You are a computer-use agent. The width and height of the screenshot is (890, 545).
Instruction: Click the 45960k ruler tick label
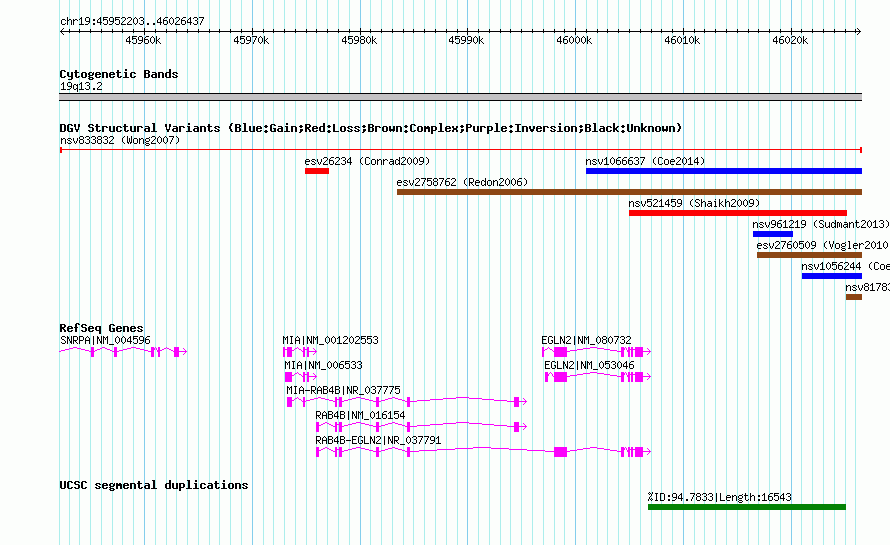point(143,40)
